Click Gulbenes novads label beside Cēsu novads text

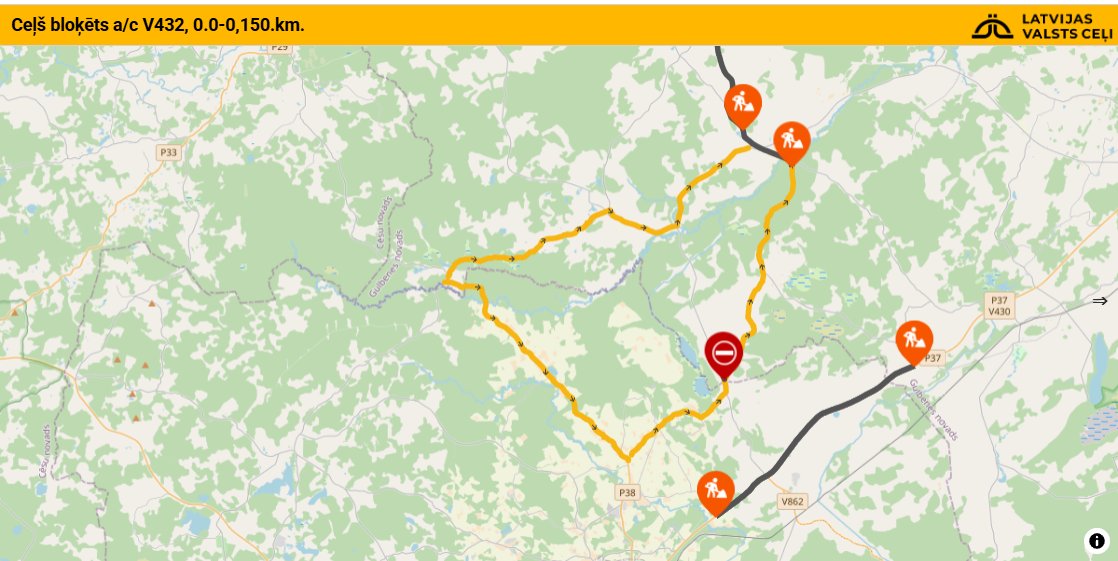[385, 262]
